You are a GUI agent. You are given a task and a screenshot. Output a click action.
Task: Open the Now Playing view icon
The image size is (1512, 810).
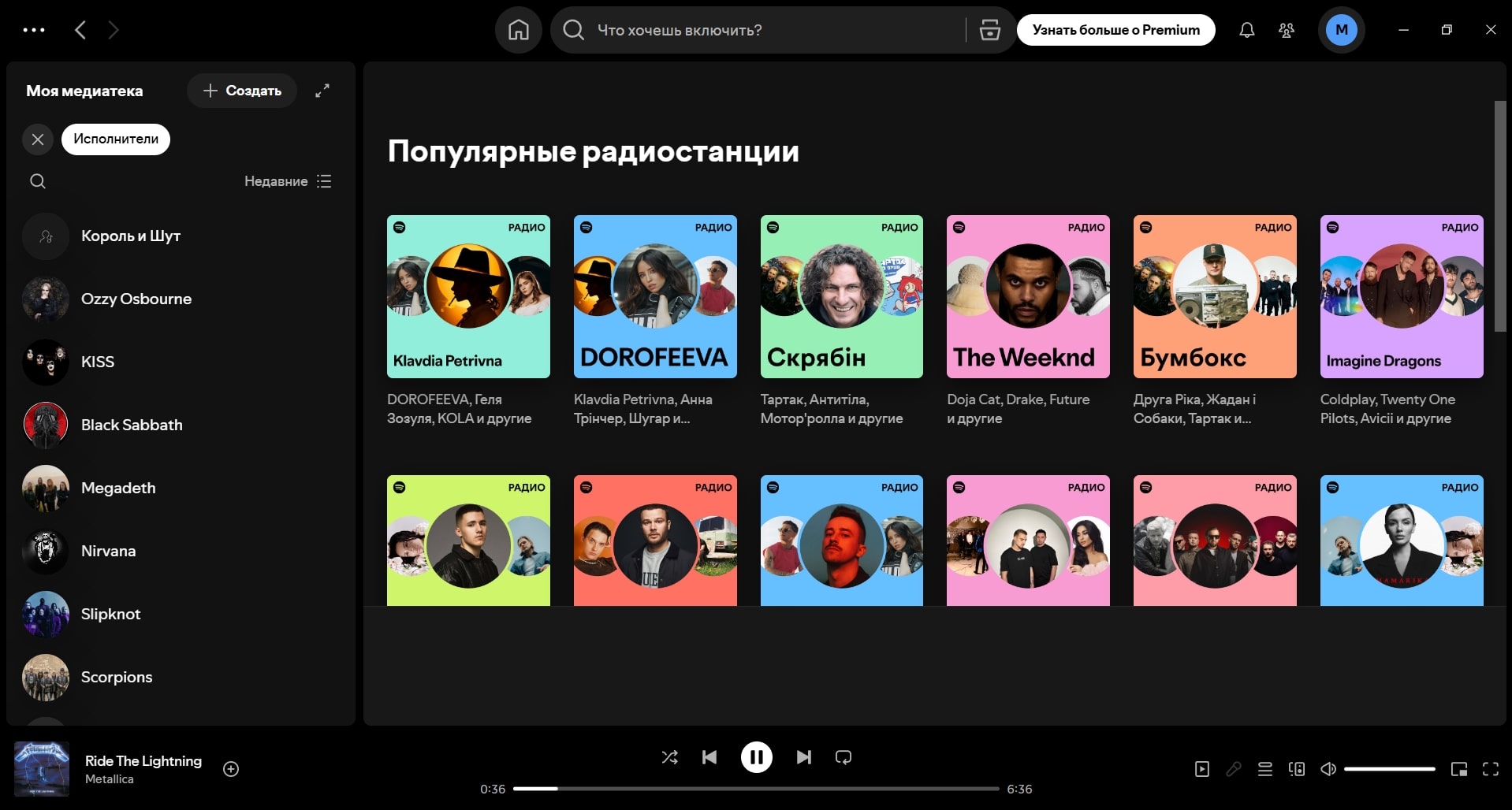[x=1202, y=769]
